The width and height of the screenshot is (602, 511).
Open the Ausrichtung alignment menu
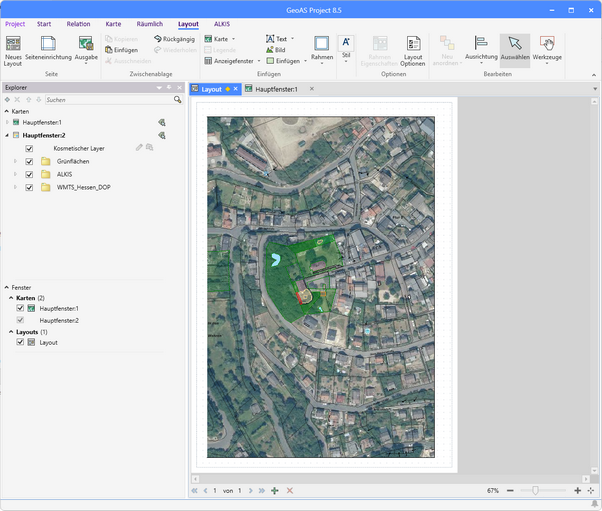(481, 50)
